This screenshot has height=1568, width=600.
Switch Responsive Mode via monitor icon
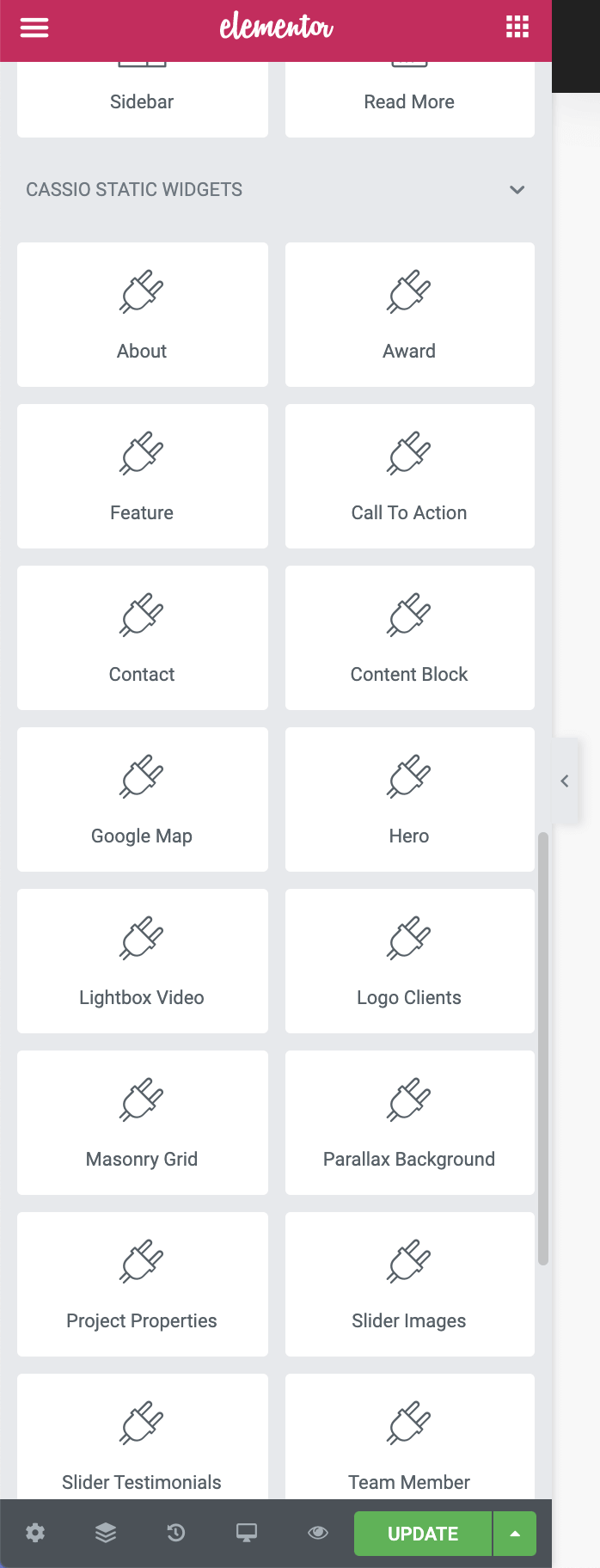(x=247, y=1533)
